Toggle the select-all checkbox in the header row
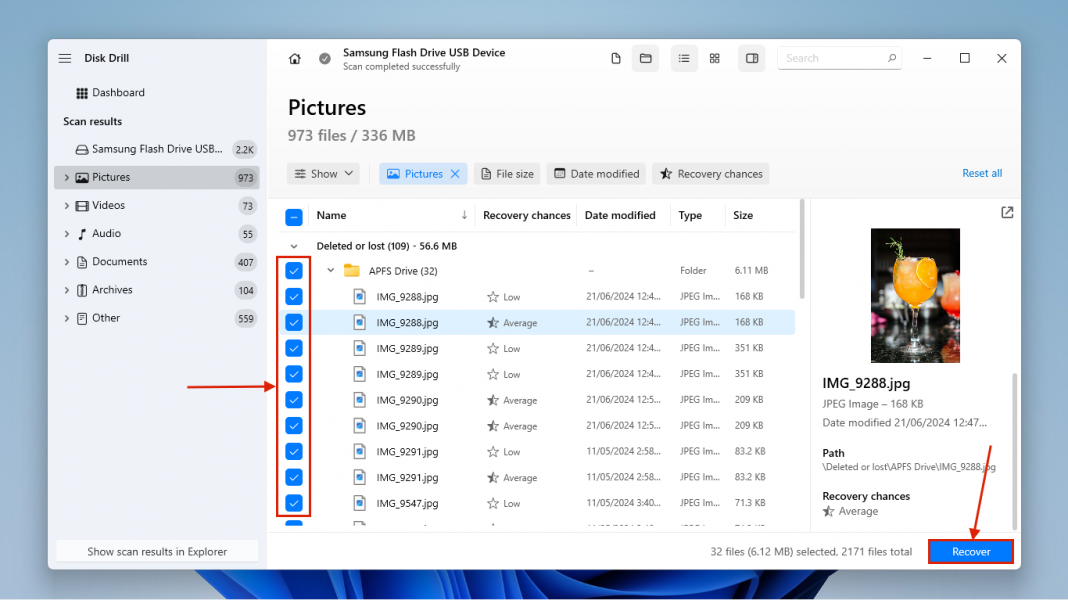Viewport: 1068px width, 600px height. 293,215
